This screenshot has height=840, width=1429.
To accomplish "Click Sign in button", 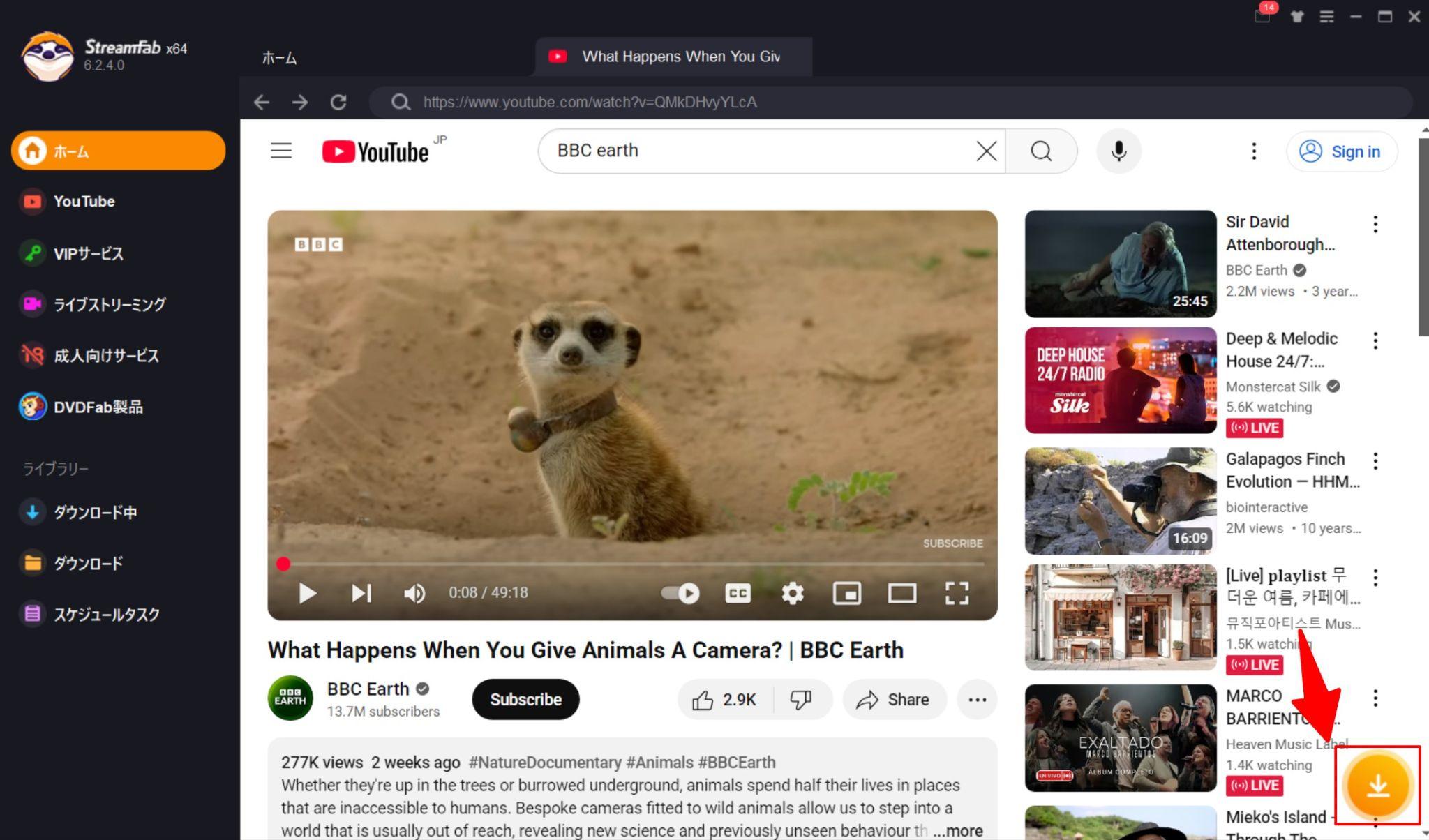I will pos(1341,151).
